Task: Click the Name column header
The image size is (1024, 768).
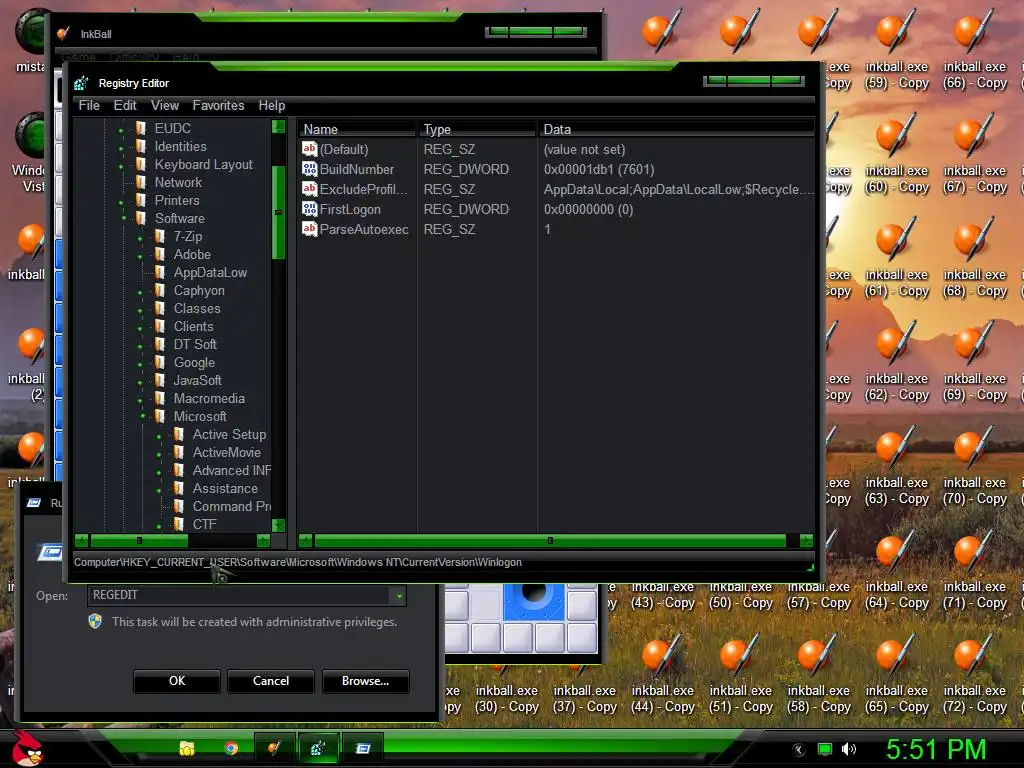Action: pyautogui.click(x=357, y=129)
